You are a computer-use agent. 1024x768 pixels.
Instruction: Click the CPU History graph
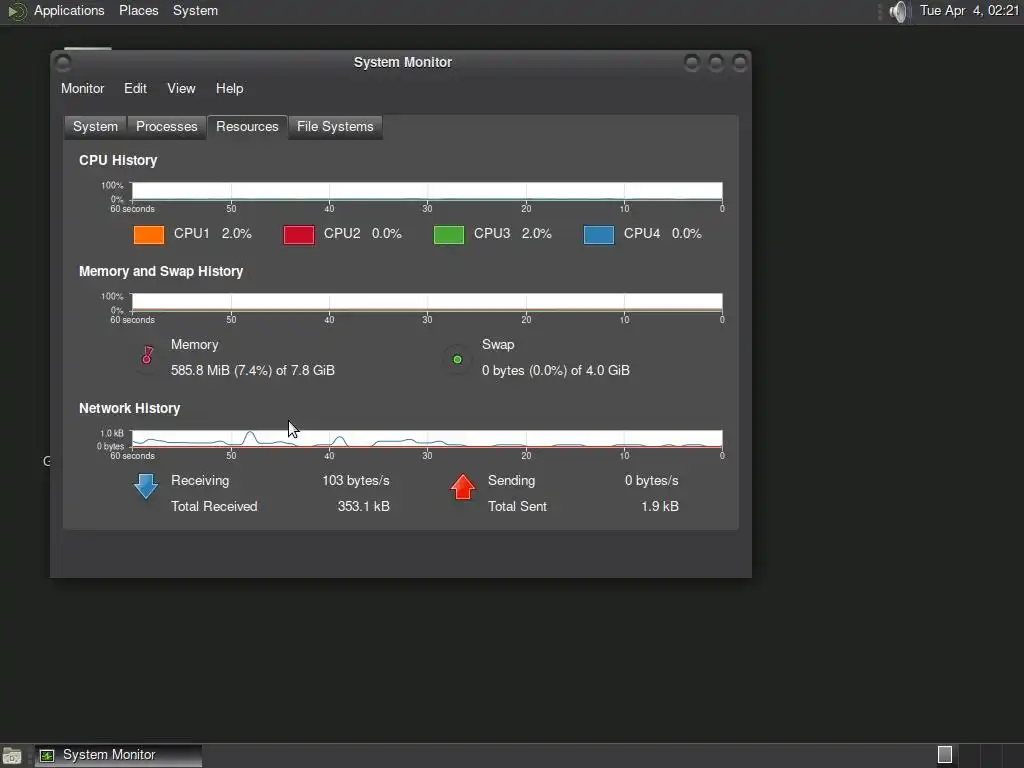pos(427,191)
